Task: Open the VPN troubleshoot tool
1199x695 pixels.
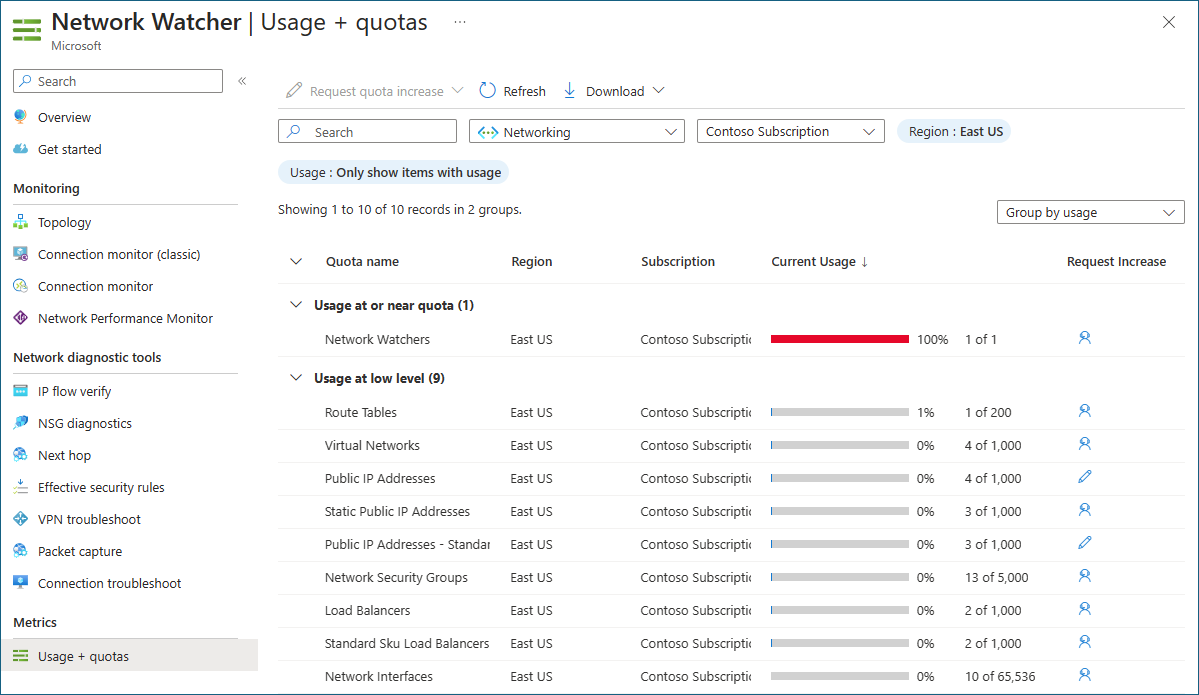Action: coord(89,519)
